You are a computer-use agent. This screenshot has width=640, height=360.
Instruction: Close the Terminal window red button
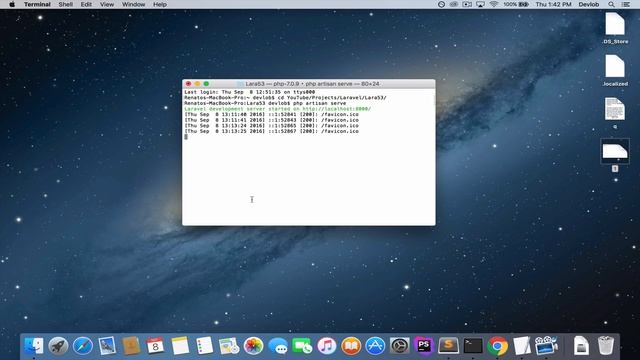pos(188,84)
